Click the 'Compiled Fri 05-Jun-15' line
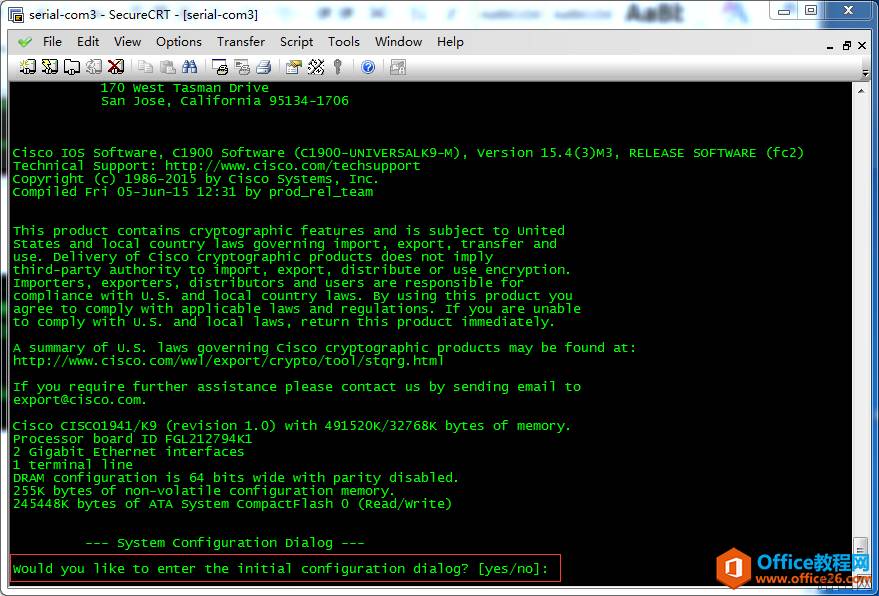This screenshot has width=879, height=596. pyautogui.click(x=193, y=192)
